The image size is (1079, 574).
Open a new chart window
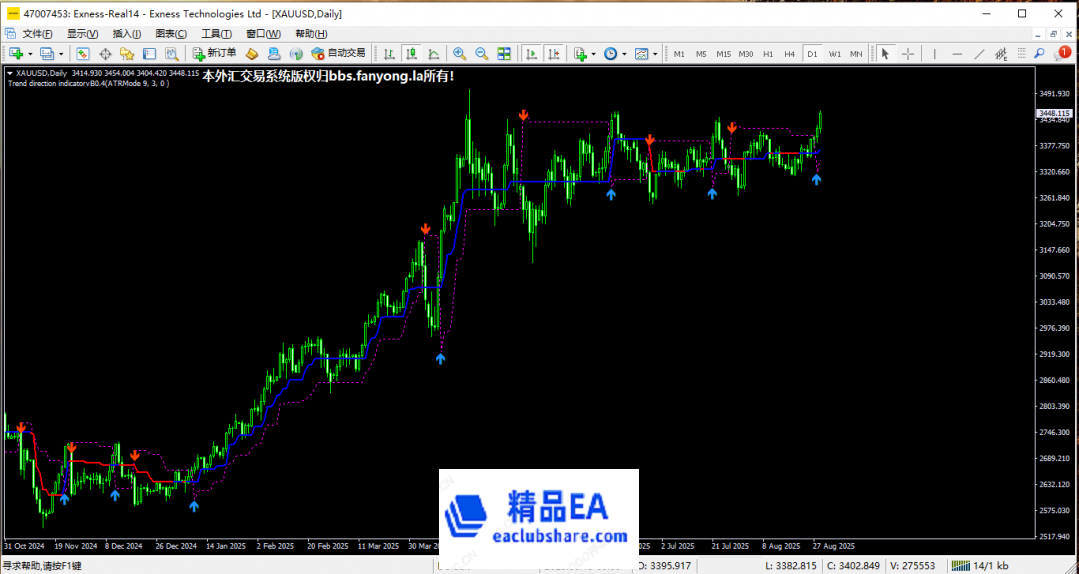click(16, 54)
